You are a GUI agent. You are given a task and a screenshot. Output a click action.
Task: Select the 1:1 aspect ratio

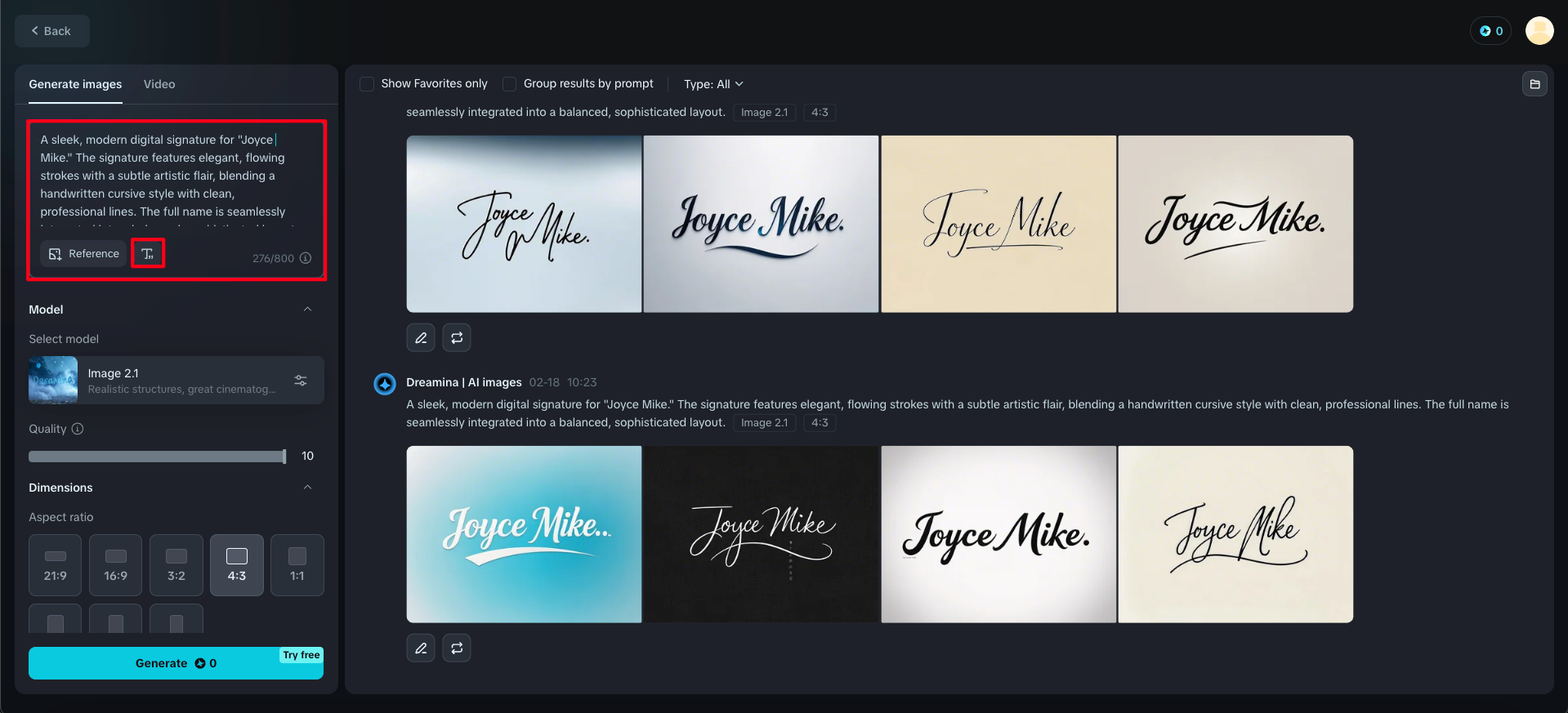point(297,565)
